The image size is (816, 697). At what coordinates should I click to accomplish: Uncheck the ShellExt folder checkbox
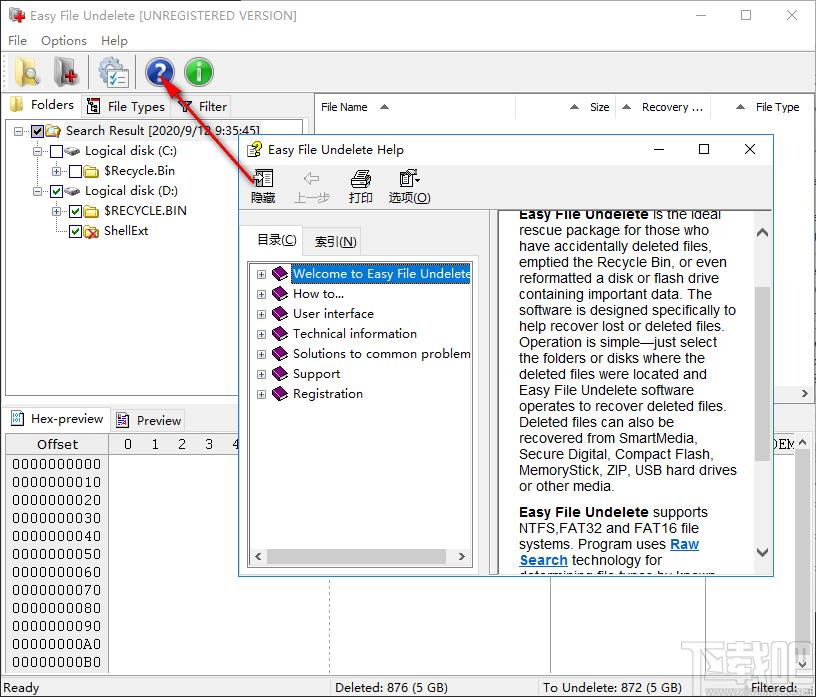pos(75,232)
